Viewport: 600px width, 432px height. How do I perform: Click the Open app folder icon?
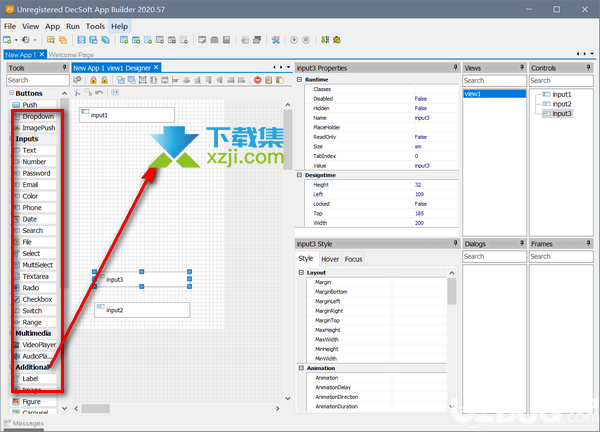[x=51, y=40]
